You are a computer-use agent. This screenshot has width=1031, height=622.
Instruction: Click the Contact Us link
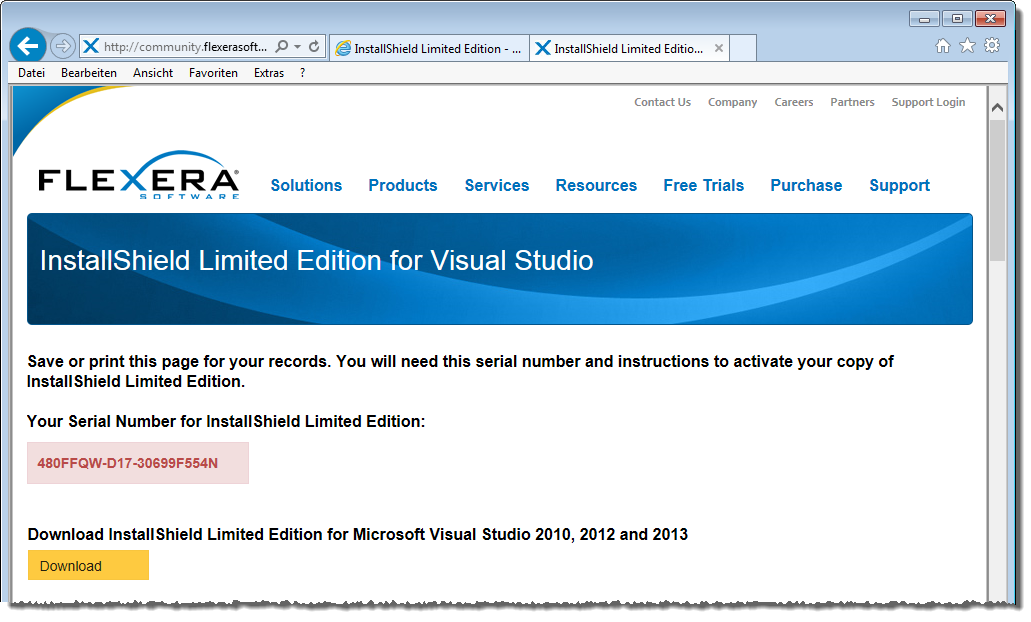[x=662, y=102]
